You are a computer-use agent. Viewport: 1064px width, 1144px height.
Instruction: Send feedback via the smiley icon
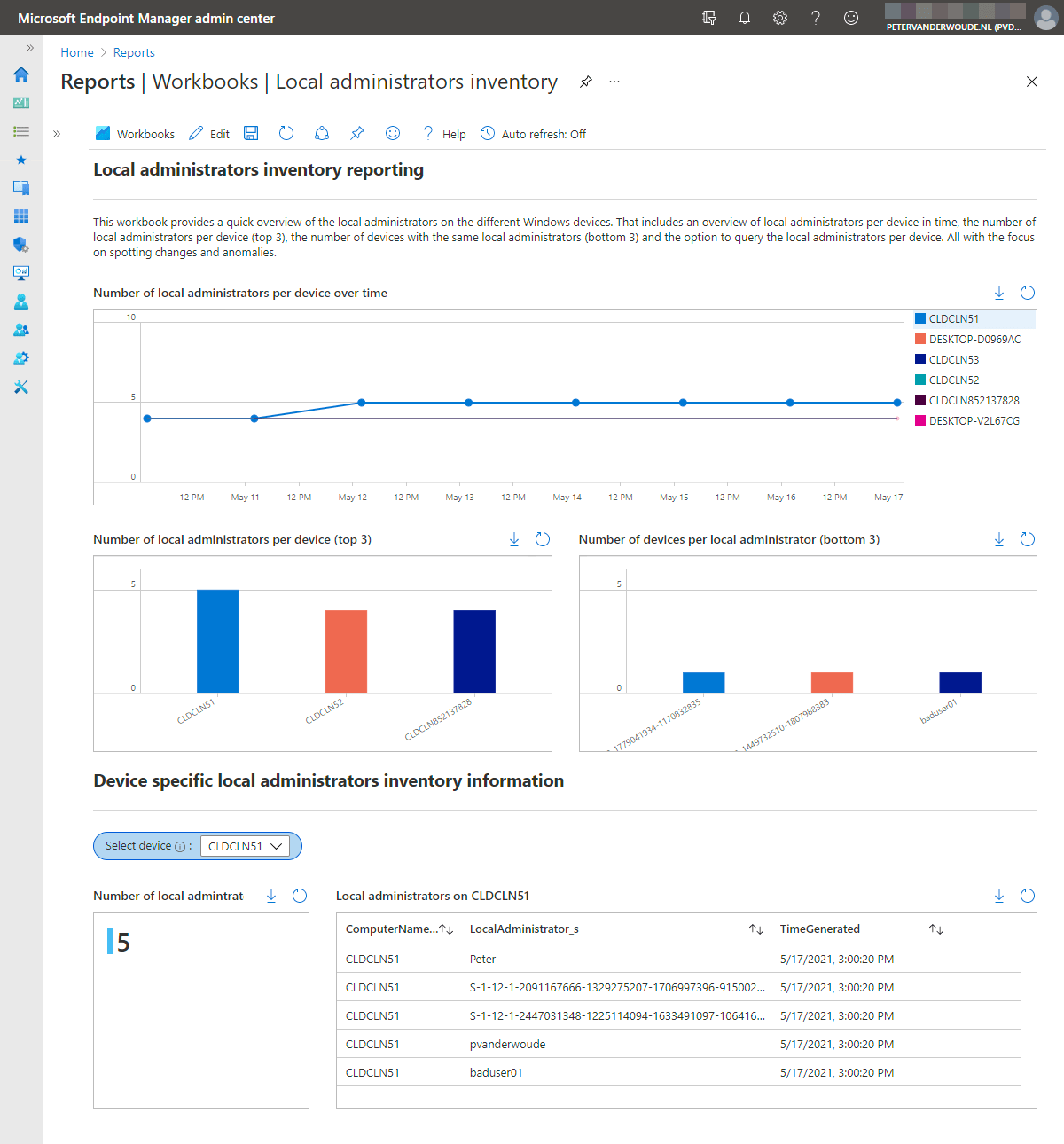pos(392,133)
